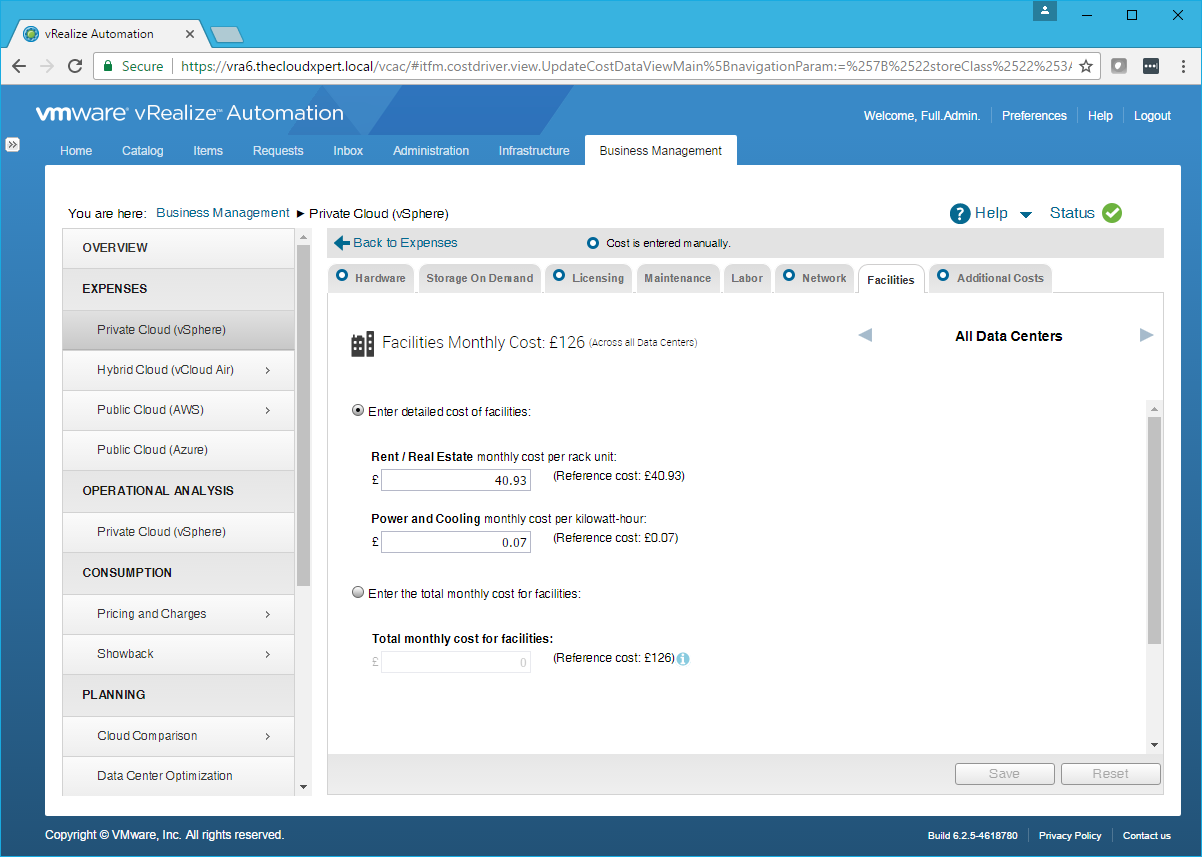Expand the side panel with the double-chevron icon

click(13, 144)
